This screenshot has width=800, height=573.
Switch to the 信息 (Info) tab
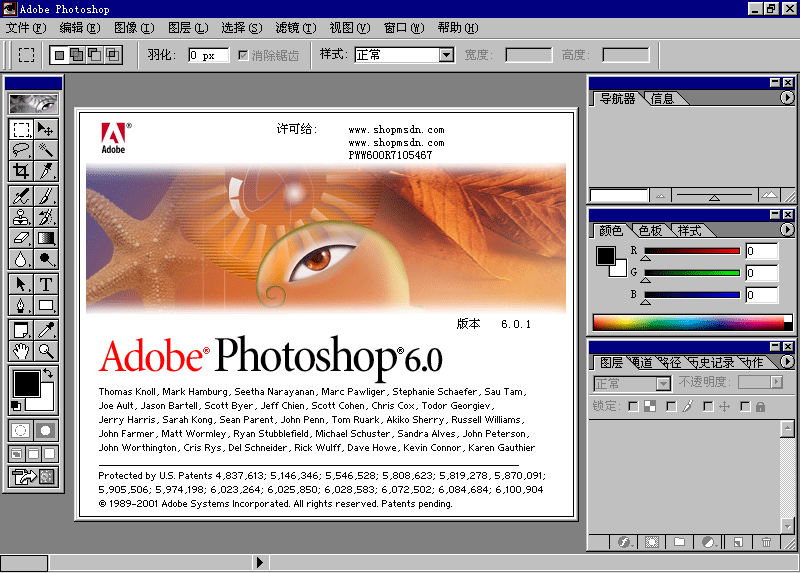click(662, 98)
